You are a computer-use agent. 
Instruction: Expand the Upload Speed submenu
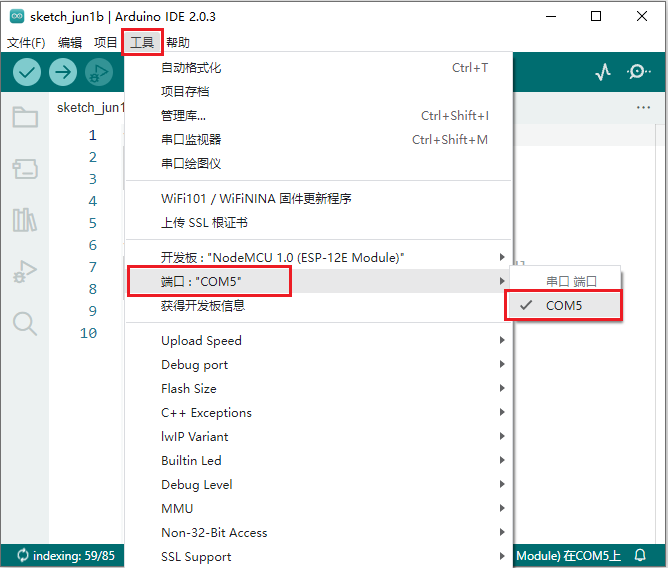click(319, 340)
